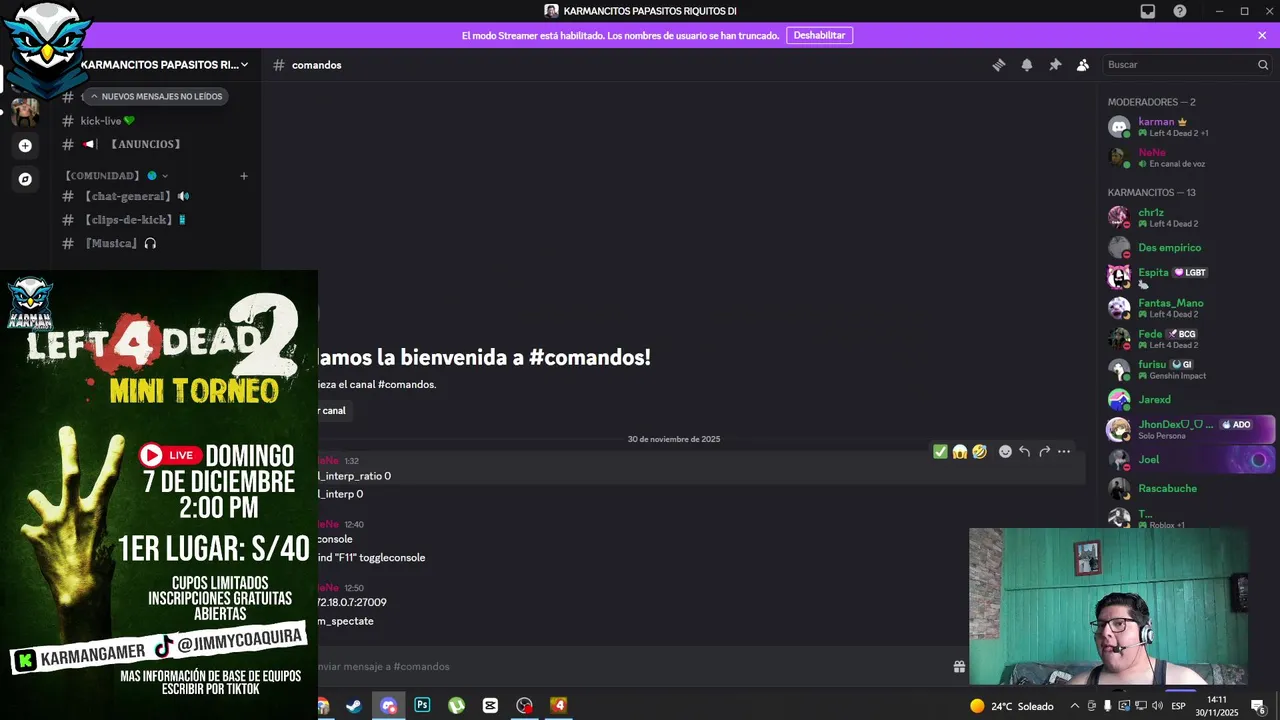Add a channel to COMUNIDAD category
The height and width of the screenshot is (720, 1280).
(243, 176)
